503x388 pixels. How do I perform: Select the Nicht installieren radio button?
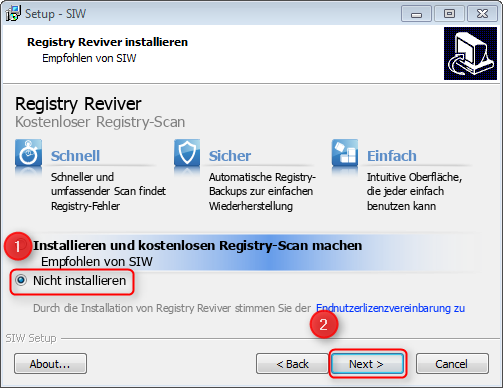(x=21, y=280)
